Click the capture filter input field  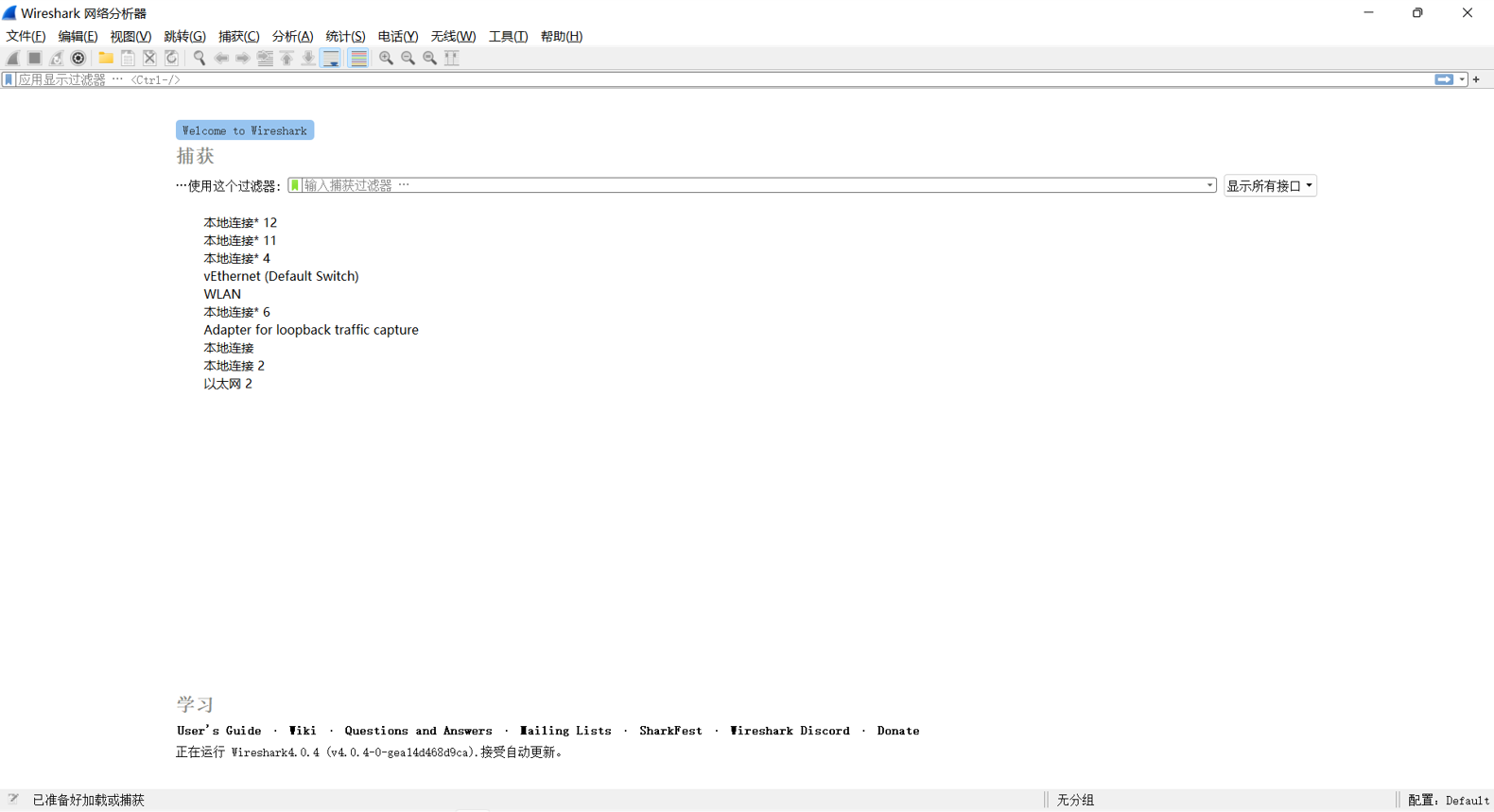[x=753, y=185]
